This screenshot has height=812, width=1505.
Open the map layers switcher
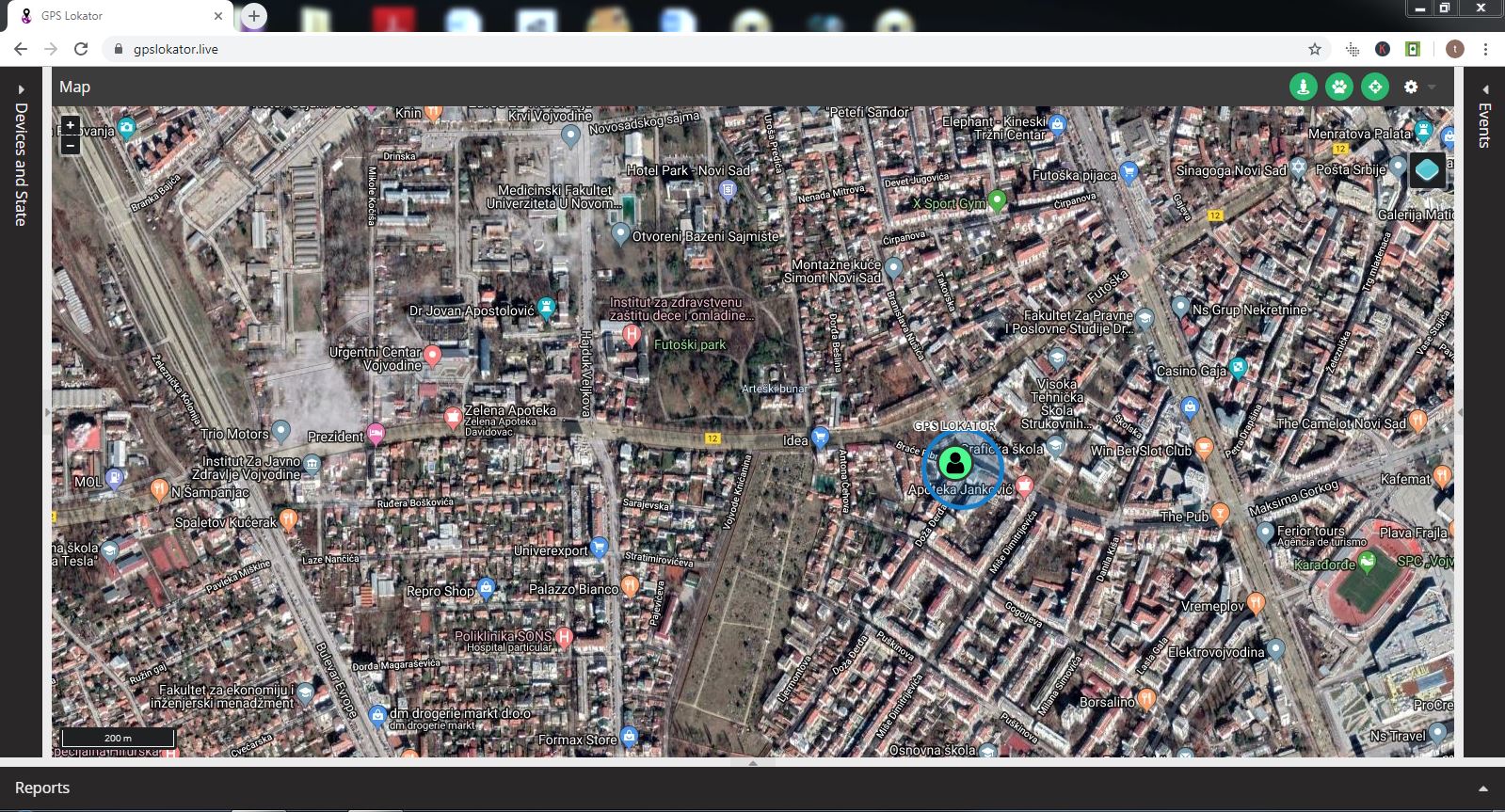click(x=1427, y=170)
